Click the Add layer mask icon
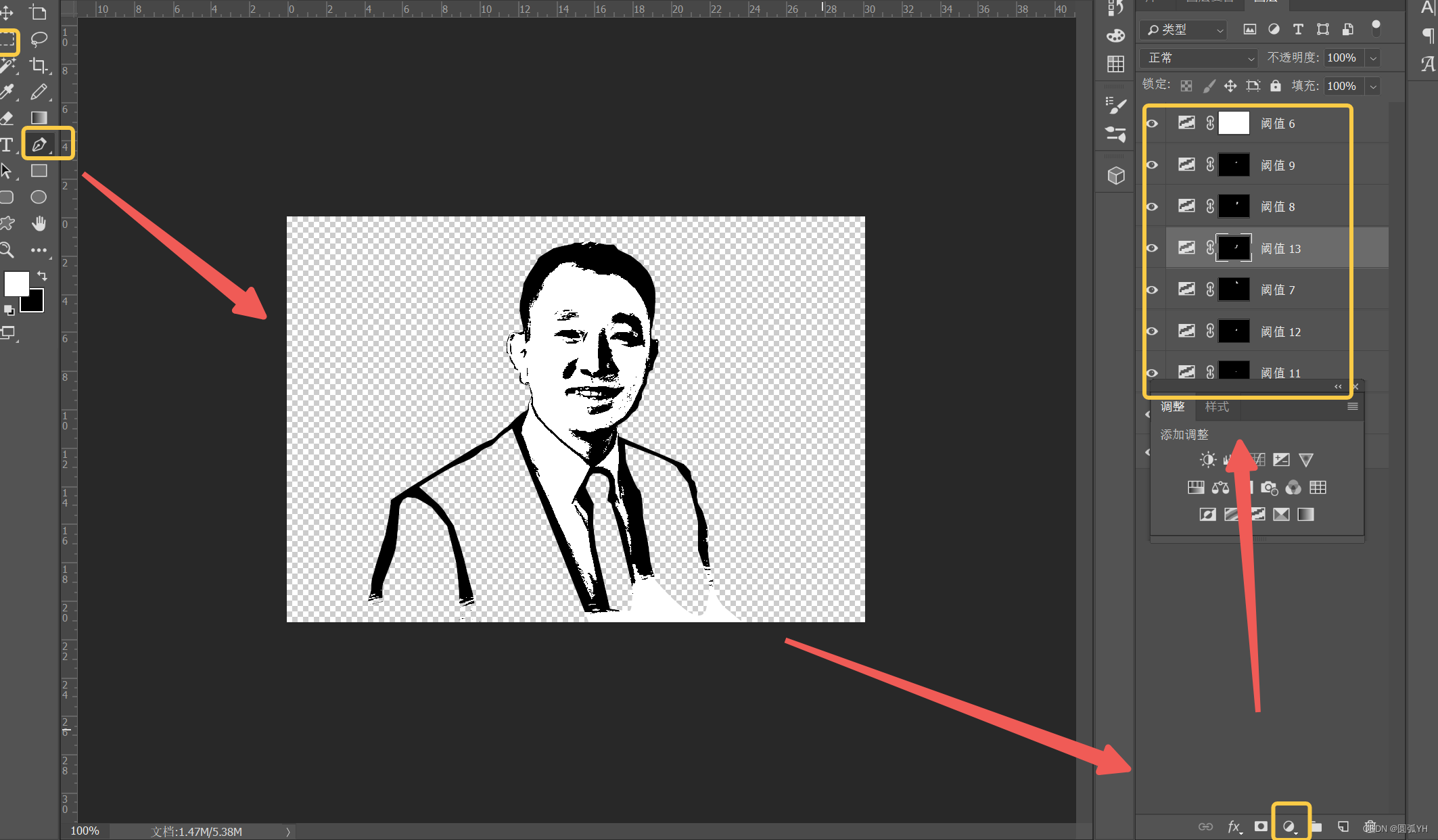 tap(1261, 826)
